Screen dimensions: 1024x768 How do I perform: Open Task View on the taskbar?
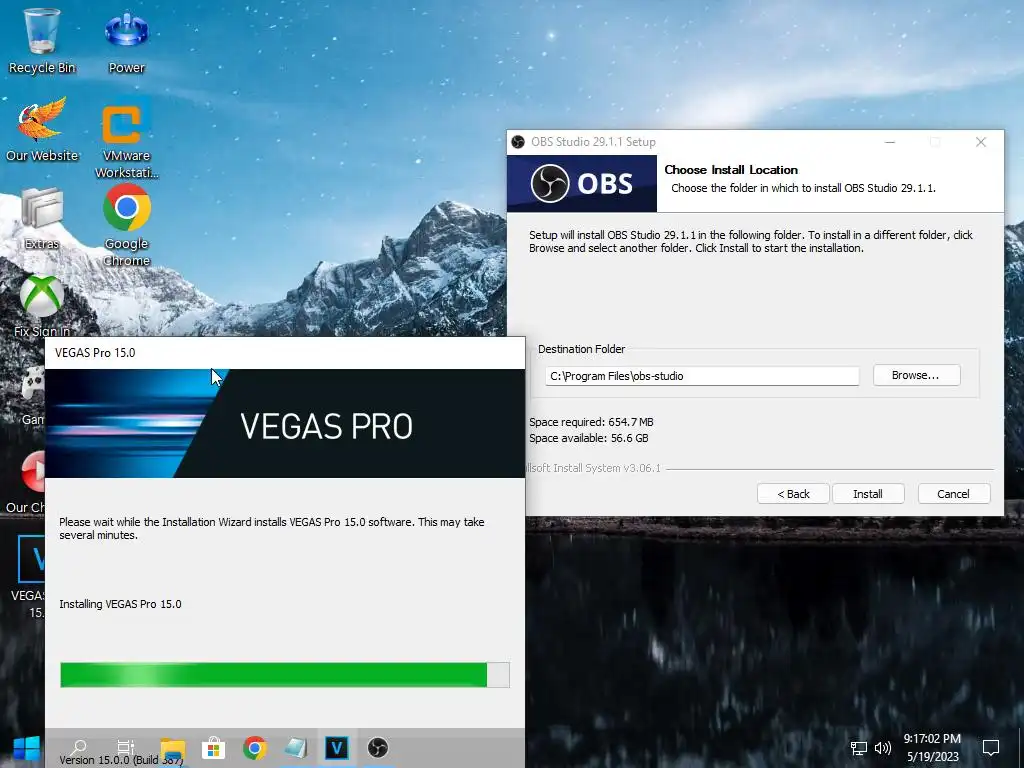pyautogui.click(x=125, y=748)
